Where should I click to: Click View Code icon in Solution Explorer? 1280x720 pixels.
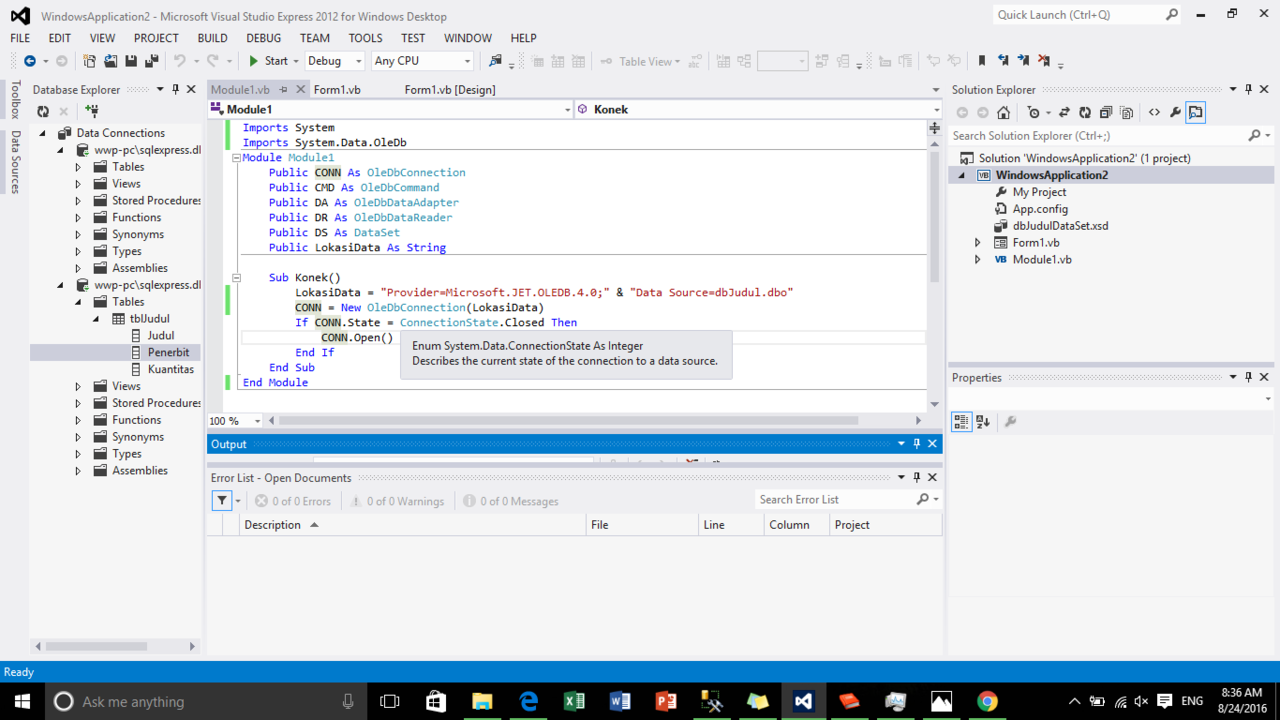click(1154, 113)
